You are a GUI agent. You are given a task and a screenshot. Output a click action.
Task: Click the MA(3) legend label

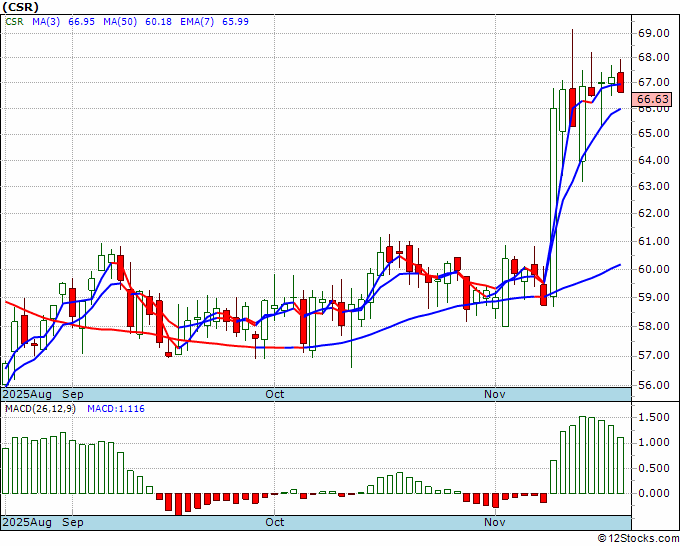(x=46, y=22)
